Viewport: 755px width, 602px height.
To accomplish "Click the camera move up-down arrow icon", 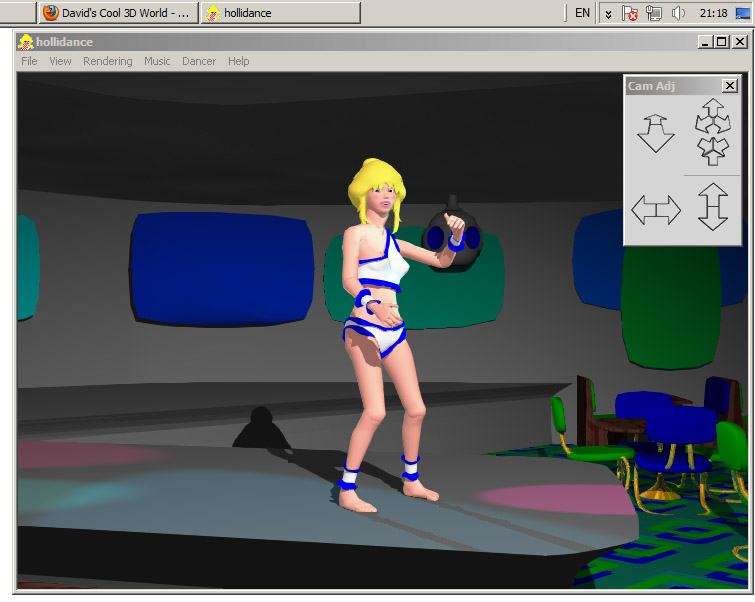I will (x=713, y=207).
